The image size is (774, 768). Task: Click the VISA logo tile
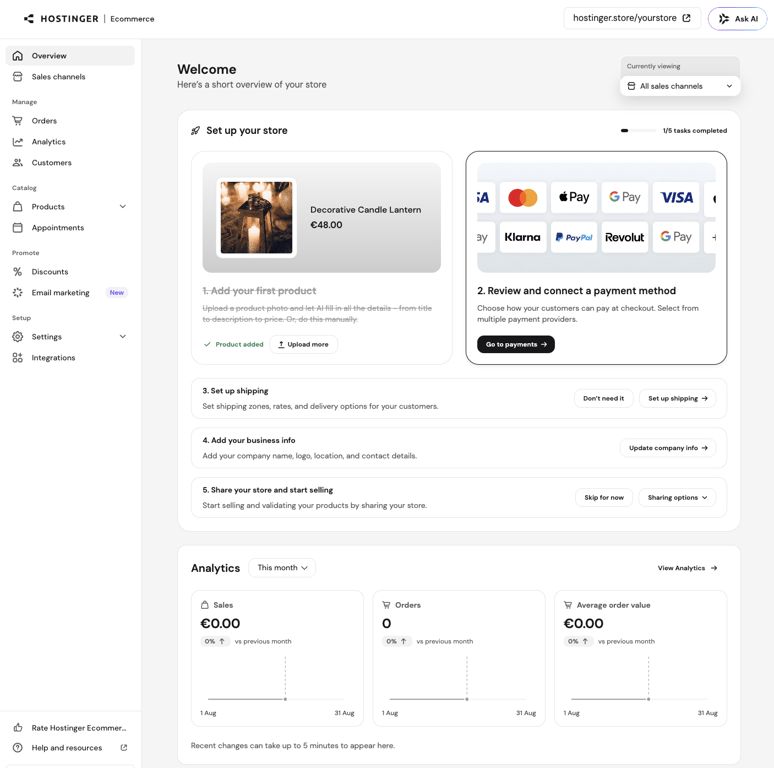coord(676,197)
